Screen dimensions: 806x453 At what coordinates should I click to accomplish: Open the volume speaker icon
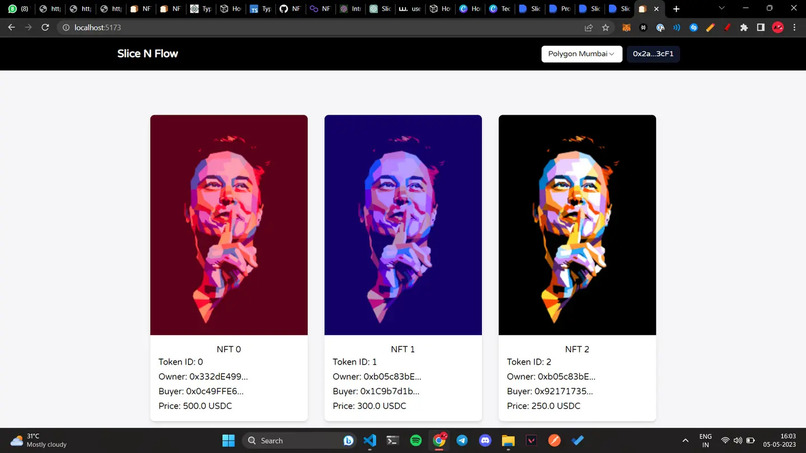pos(738,441)
